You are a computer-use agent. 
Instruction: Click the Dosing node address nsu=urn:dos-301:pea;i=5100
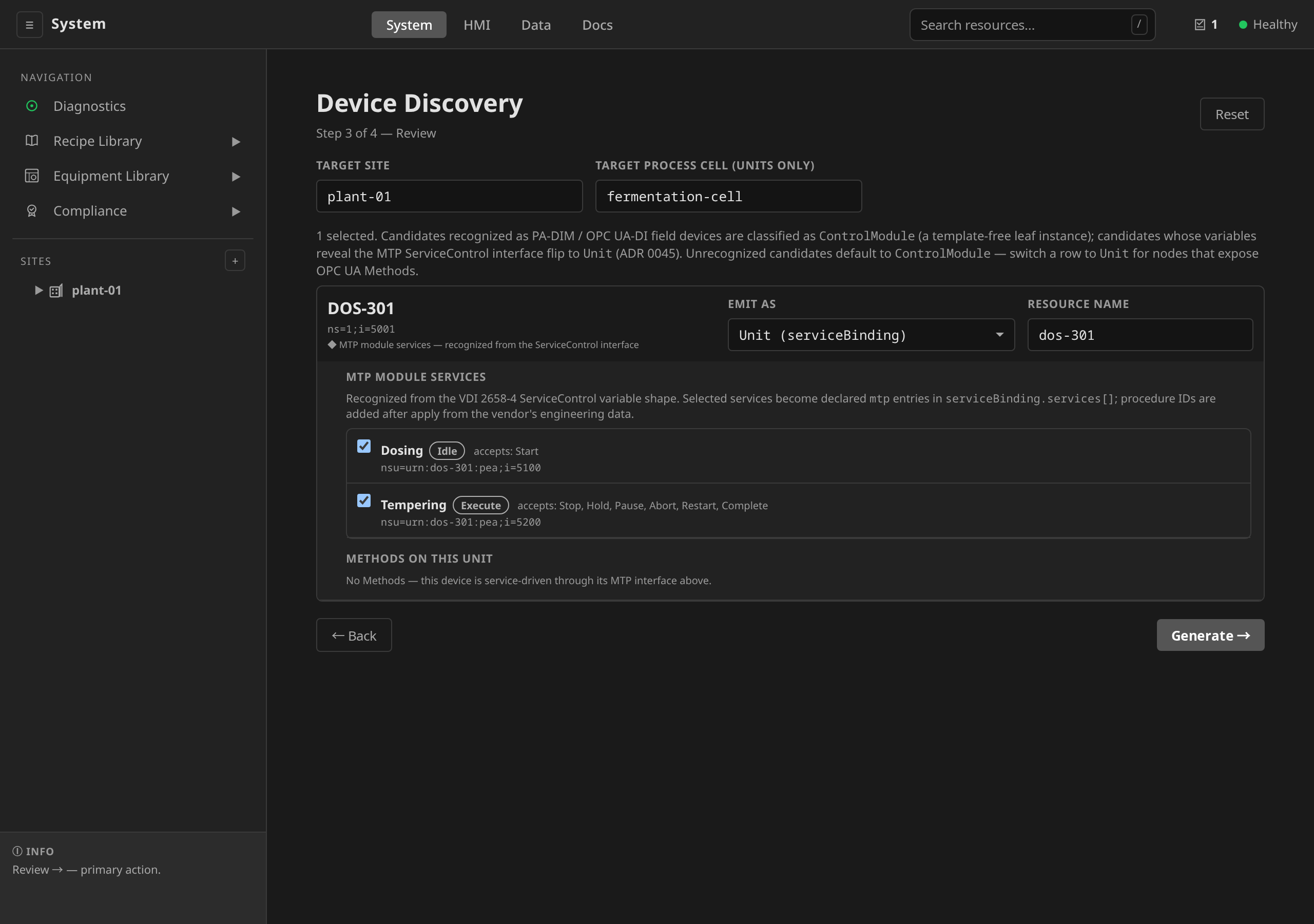[460, 468]
